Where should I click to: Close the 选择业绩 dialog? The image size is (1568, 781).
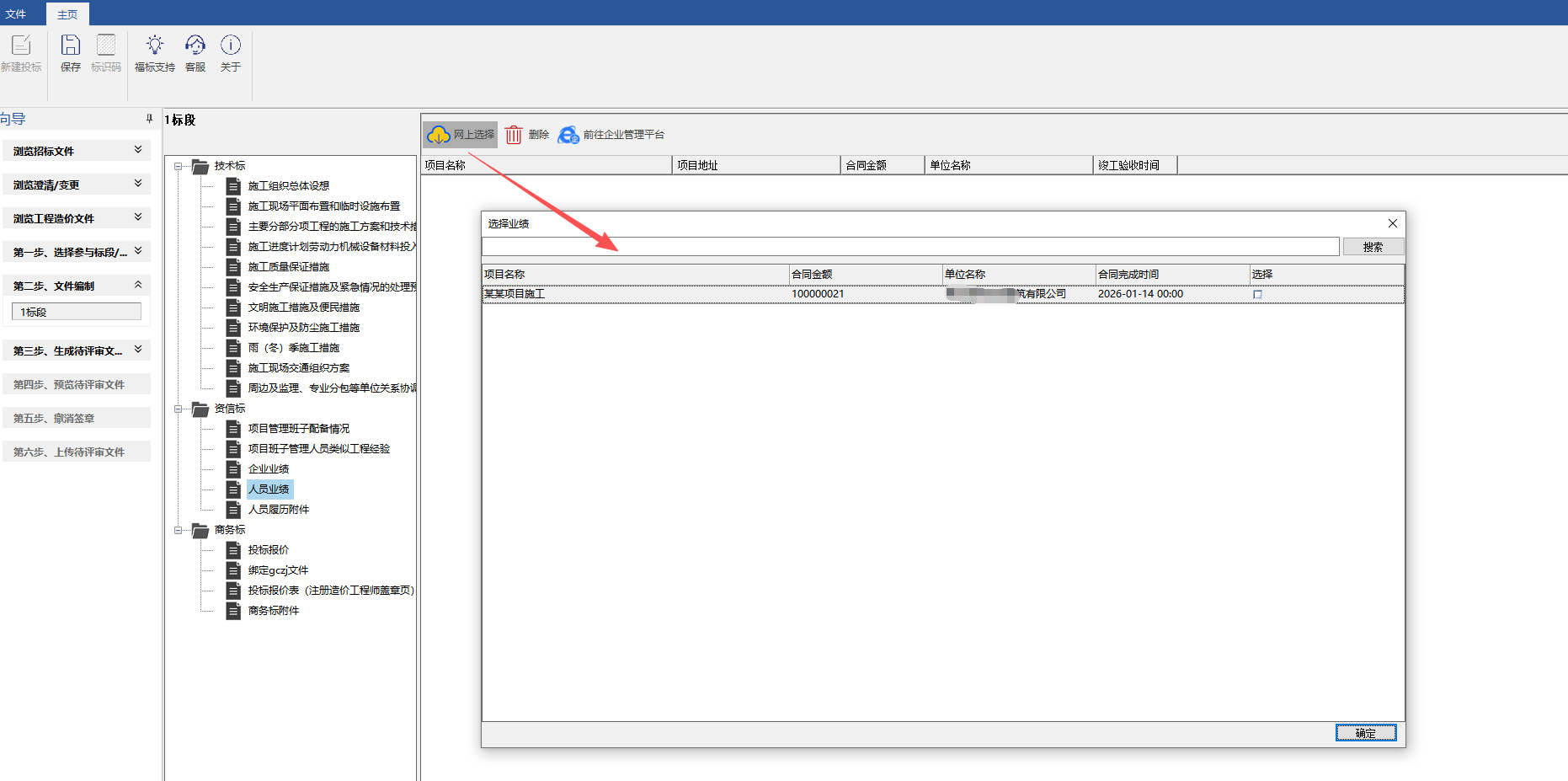[1392, 223]
